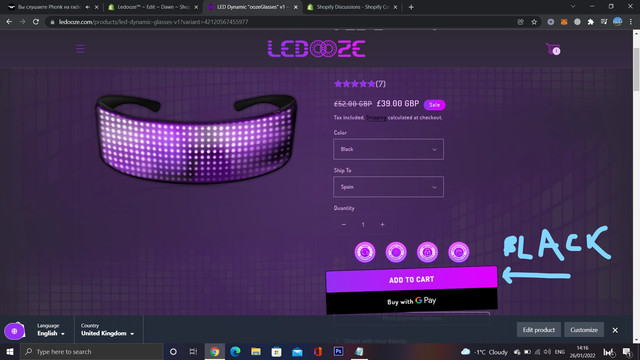Viewport: 640px width, 360px height.
Task: Open Microsoft Store from taskbar
Action: (276, 351)
